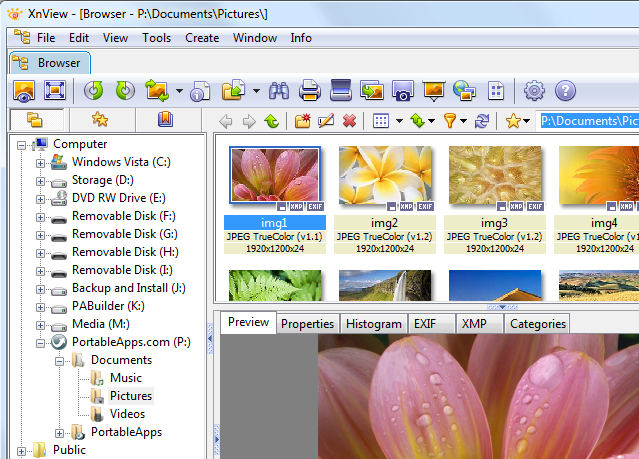Open the Window menu
Viewport: 639px width, 459px height.
[x=255, y=38]
